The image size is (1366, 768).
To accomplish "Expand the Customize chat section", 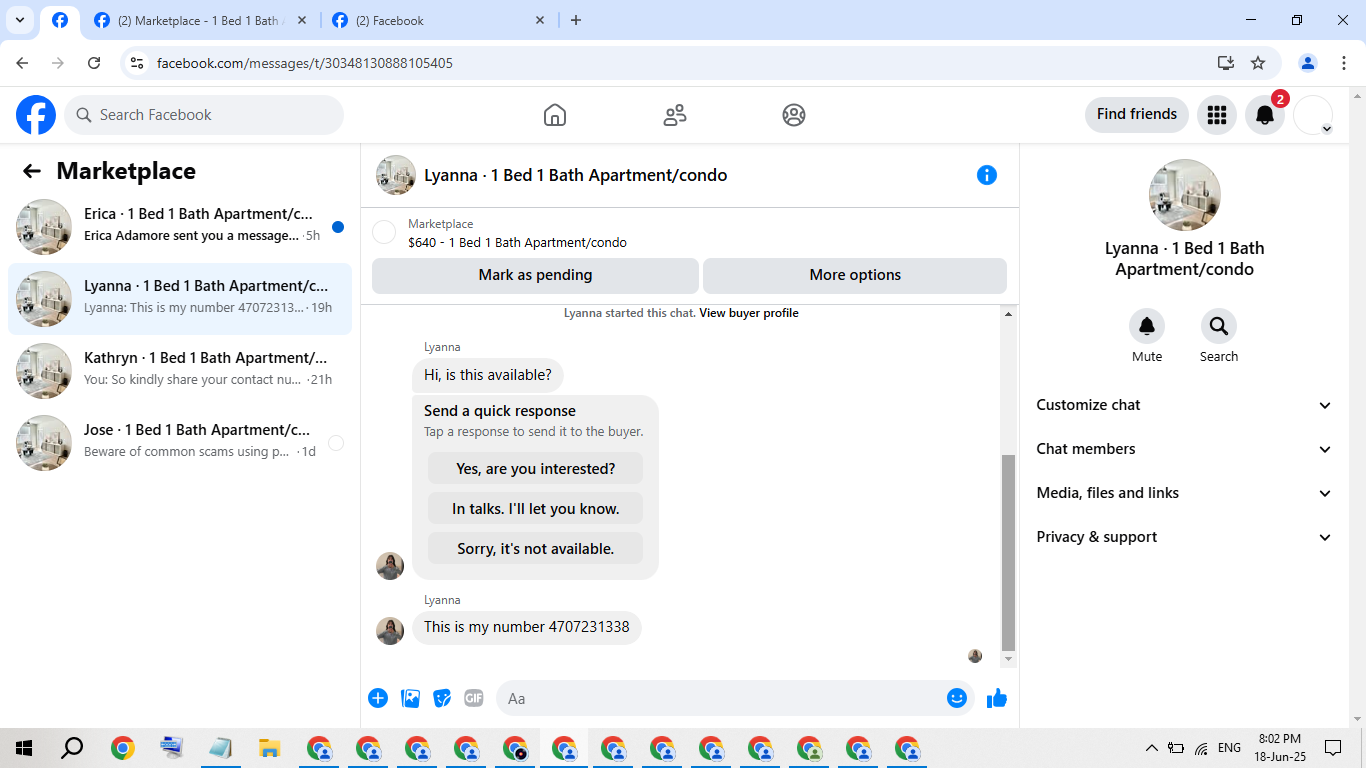I will coord(1184,405).
